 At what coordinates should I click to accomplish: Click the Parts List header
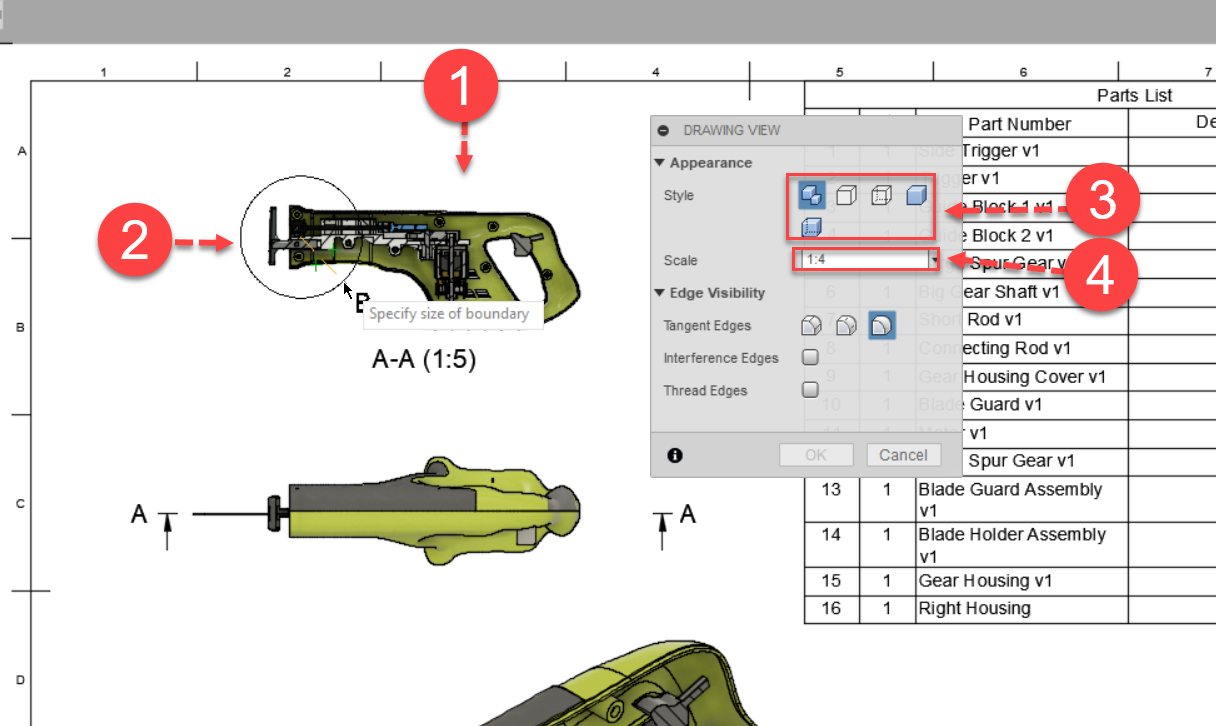(1135, 95)
